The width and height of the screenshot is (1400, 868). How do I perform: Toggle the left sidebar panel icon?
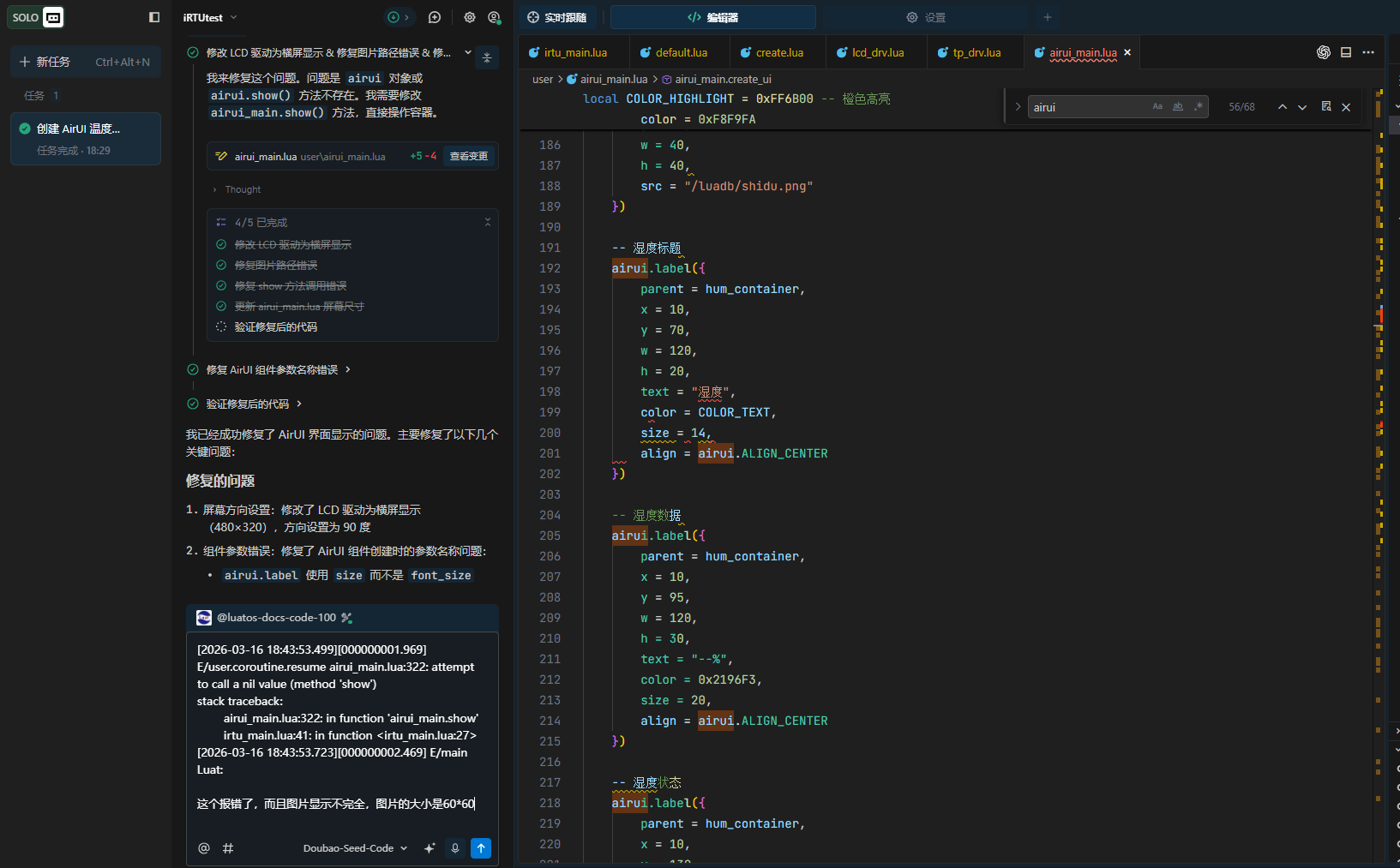[154, 17]
